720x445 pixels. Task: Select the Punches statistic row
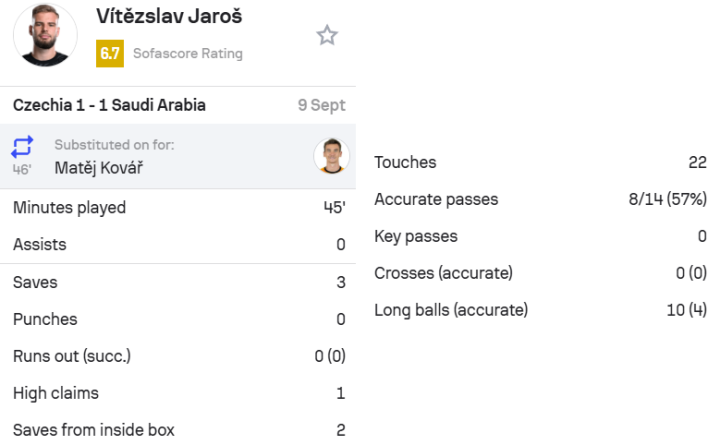(178, 319)
